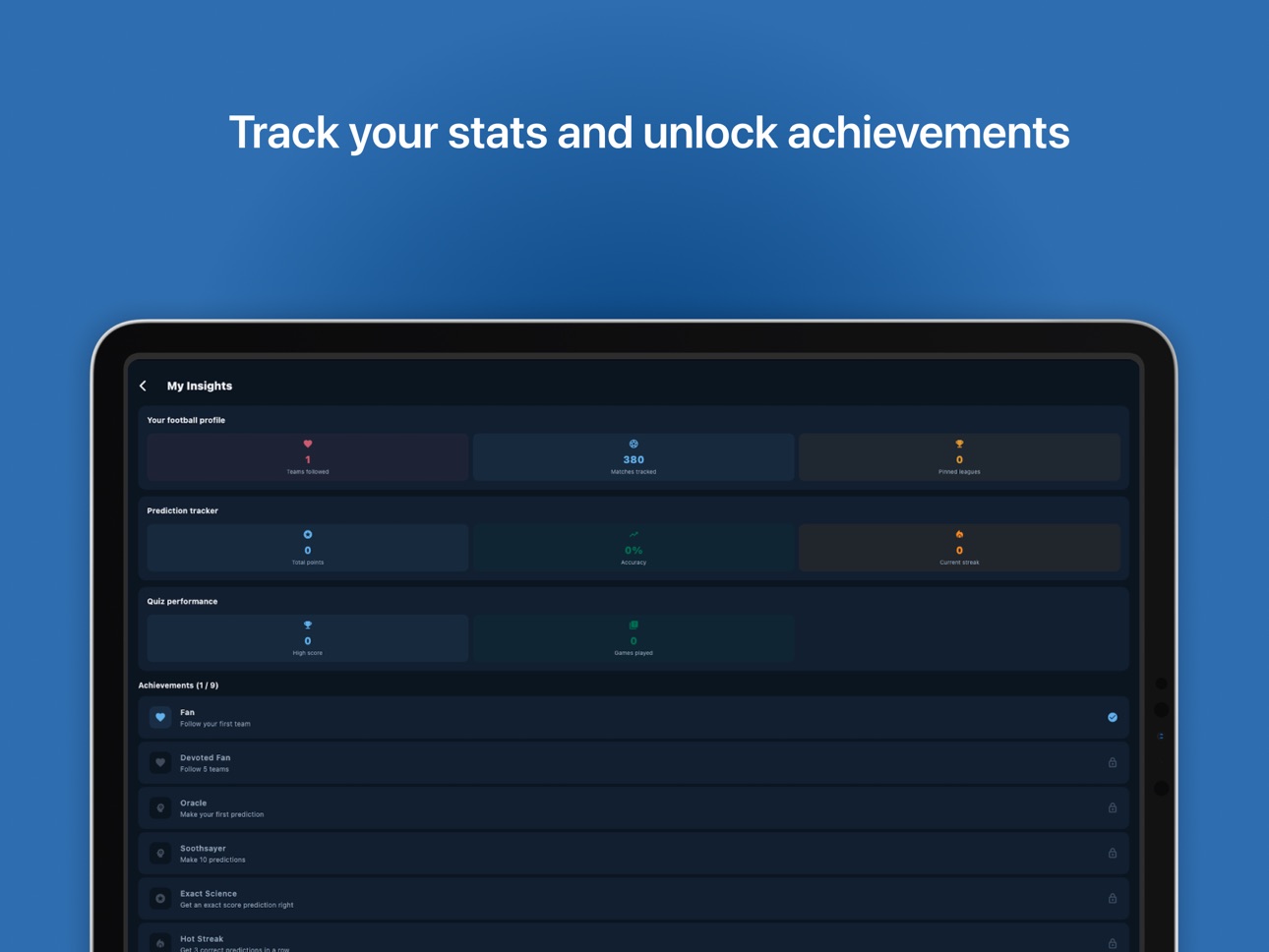This screenshot has height=952, width=1269.
Task: Click the Prediction tracker heading
Action: point(182,510)
